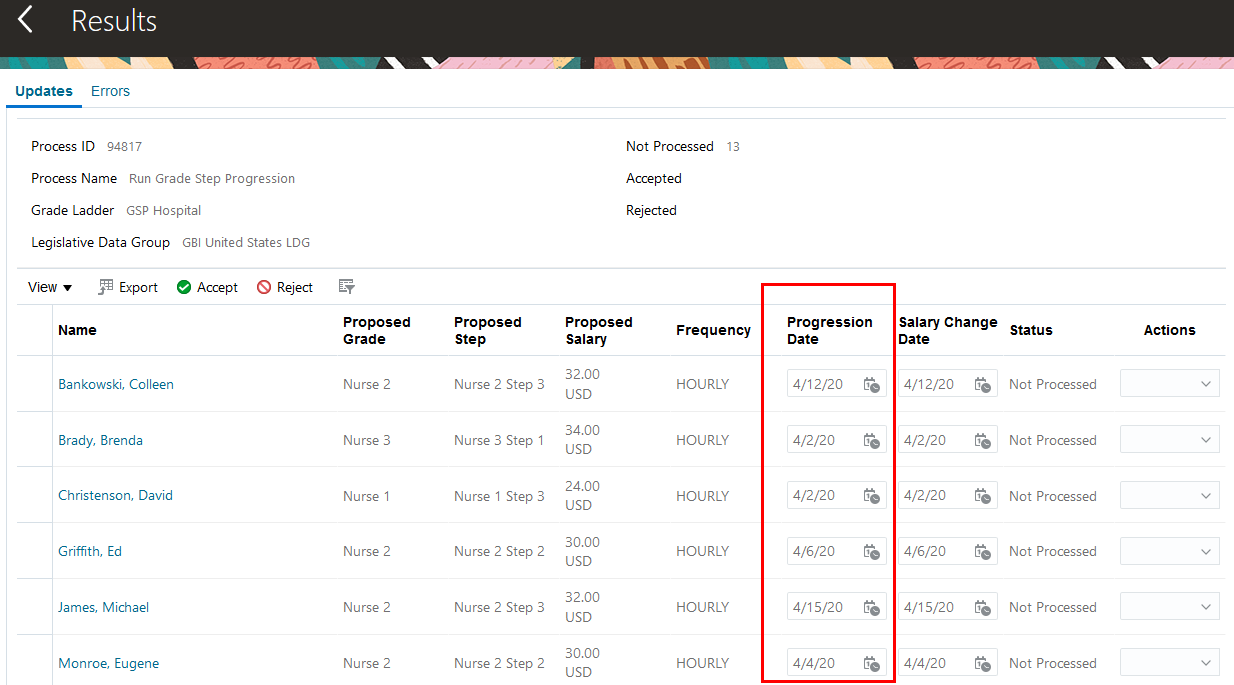This screenshot has width=1234, height=685.
Task: Click the 24.00 USD proposed salary cell
Action: [582, 495]
